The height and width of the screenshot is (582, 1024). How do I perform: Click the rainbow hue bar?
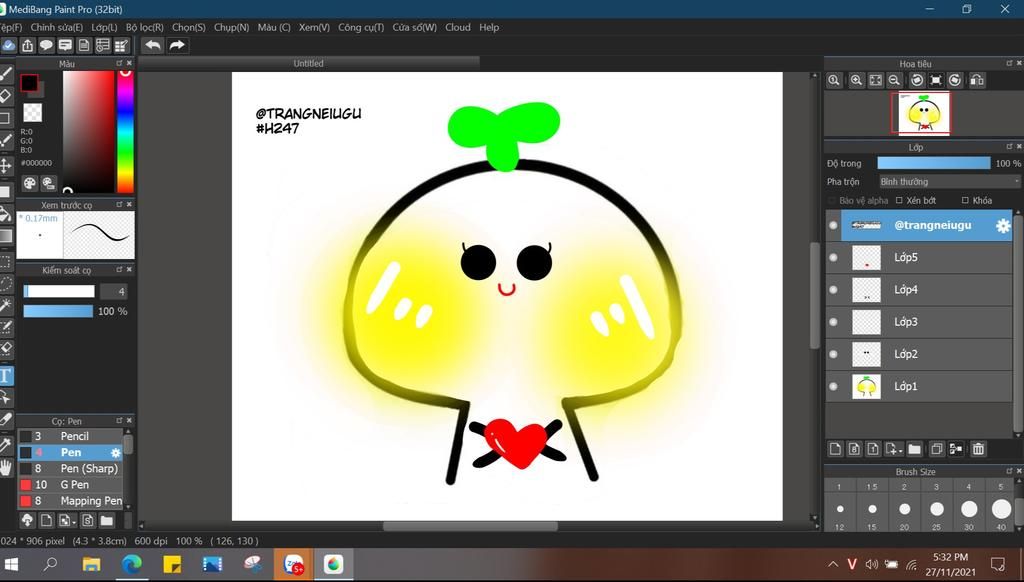point(125,131)
